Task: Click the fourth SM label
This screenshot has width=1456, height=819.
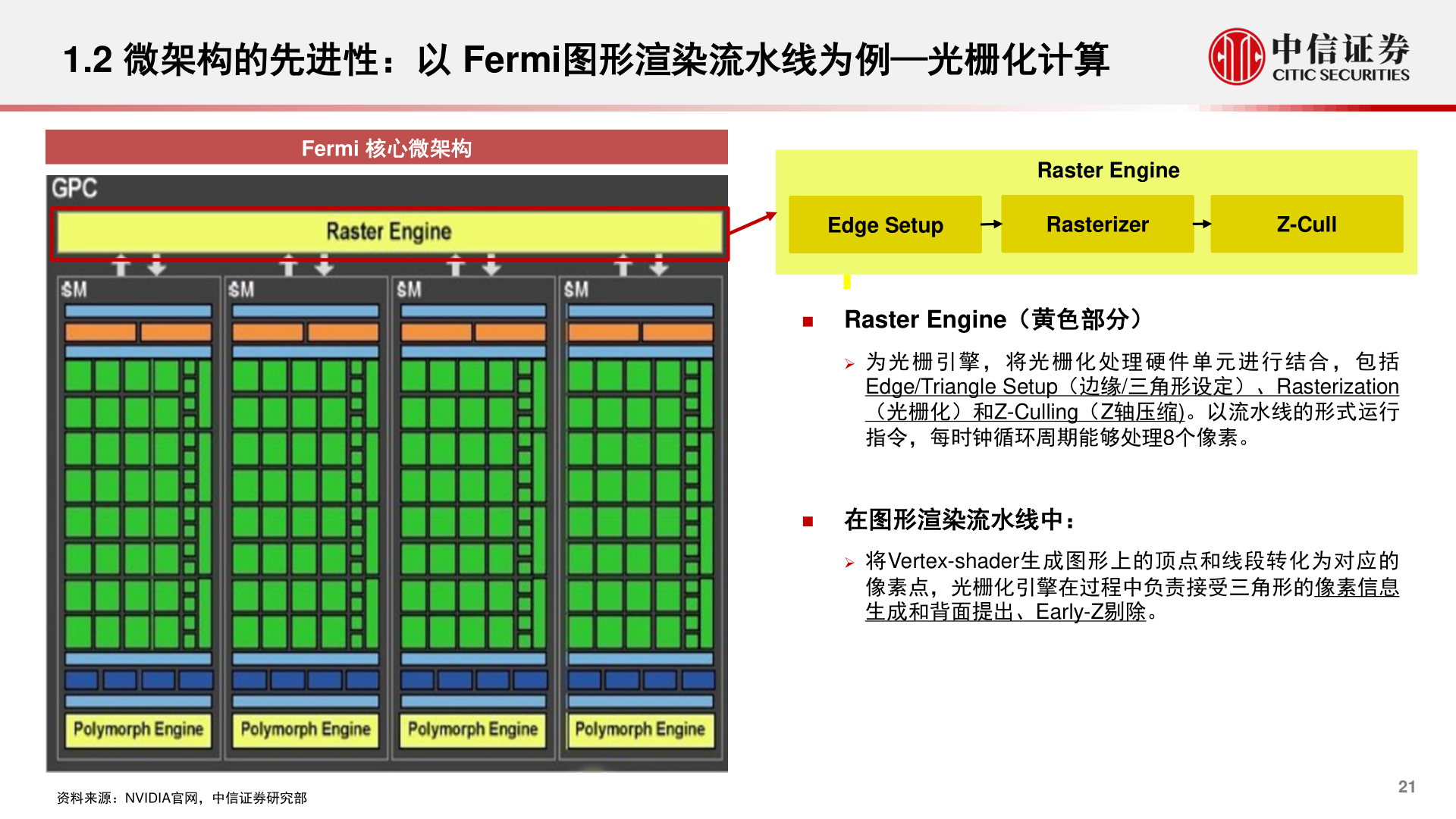Action: coord(576,290)
